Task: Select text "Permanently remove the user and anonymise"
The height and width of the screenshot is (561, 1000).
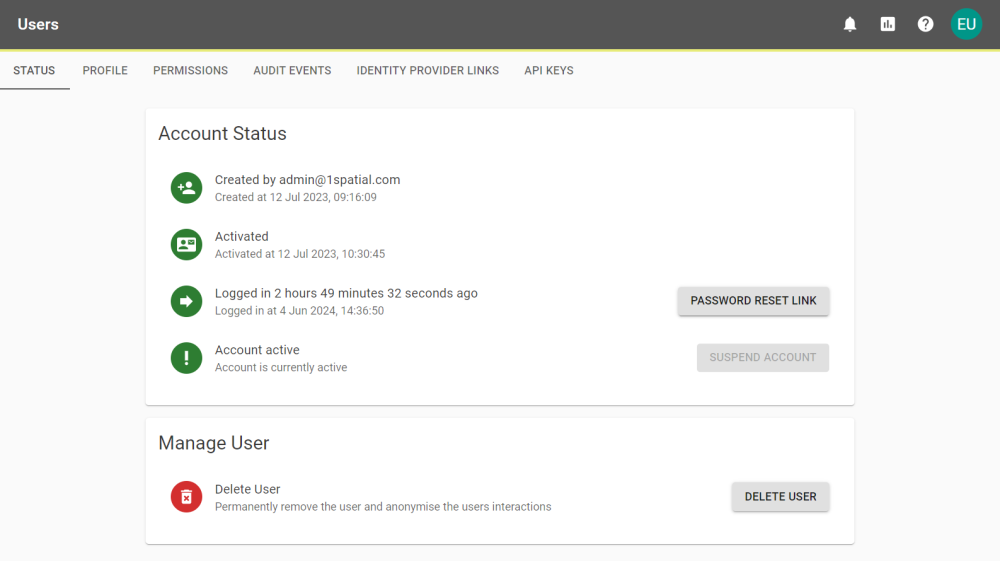Action: pyautogui.click(x=327, y=507)
